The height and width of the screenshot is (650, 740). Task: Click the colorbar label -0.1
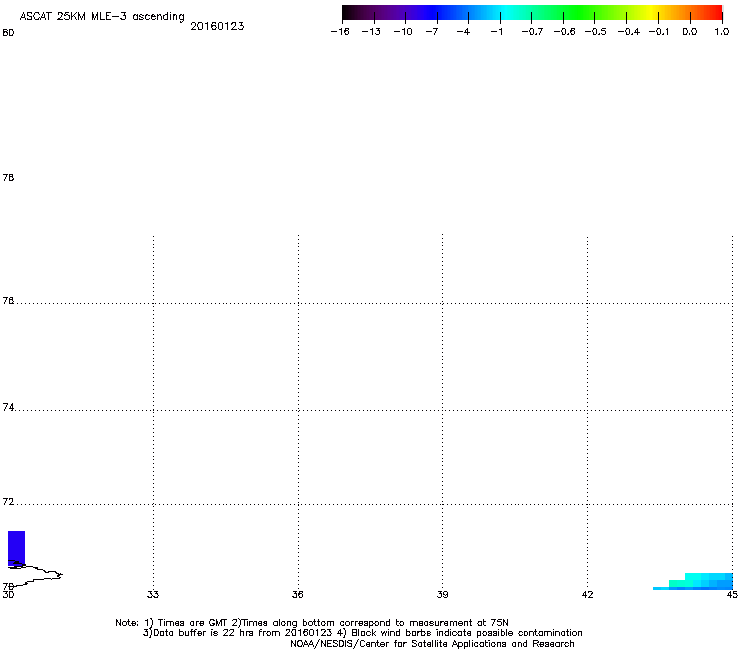coord(659,32)
